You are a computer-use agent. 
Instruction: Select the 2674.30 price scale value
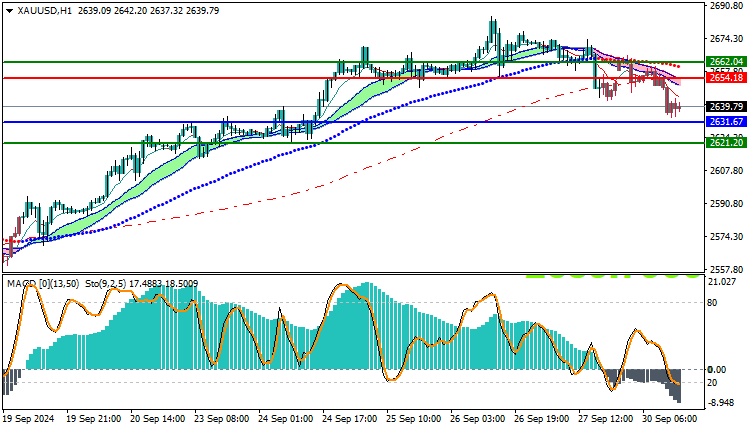click(726, 38)
